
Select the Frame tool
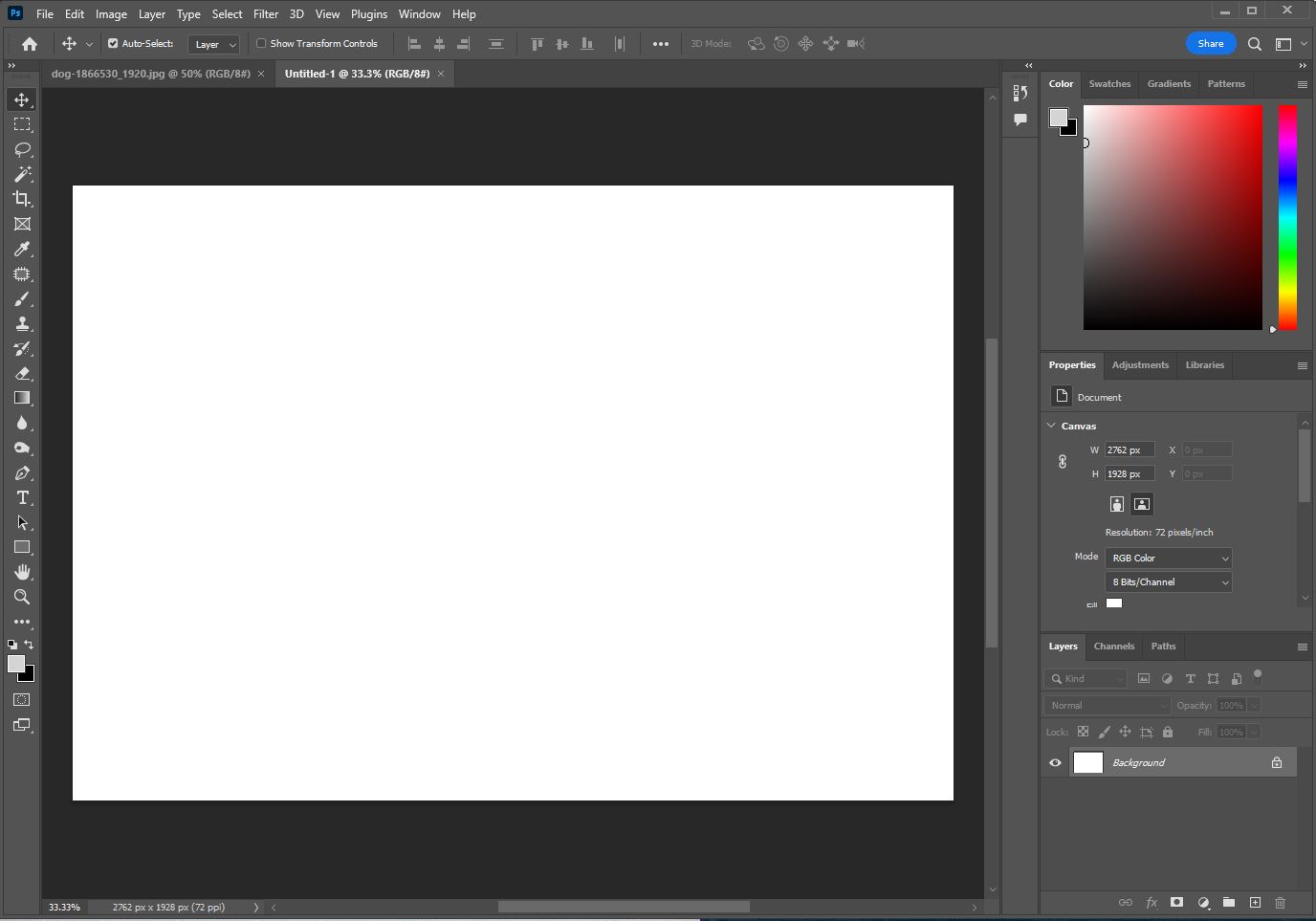(22, 224)
